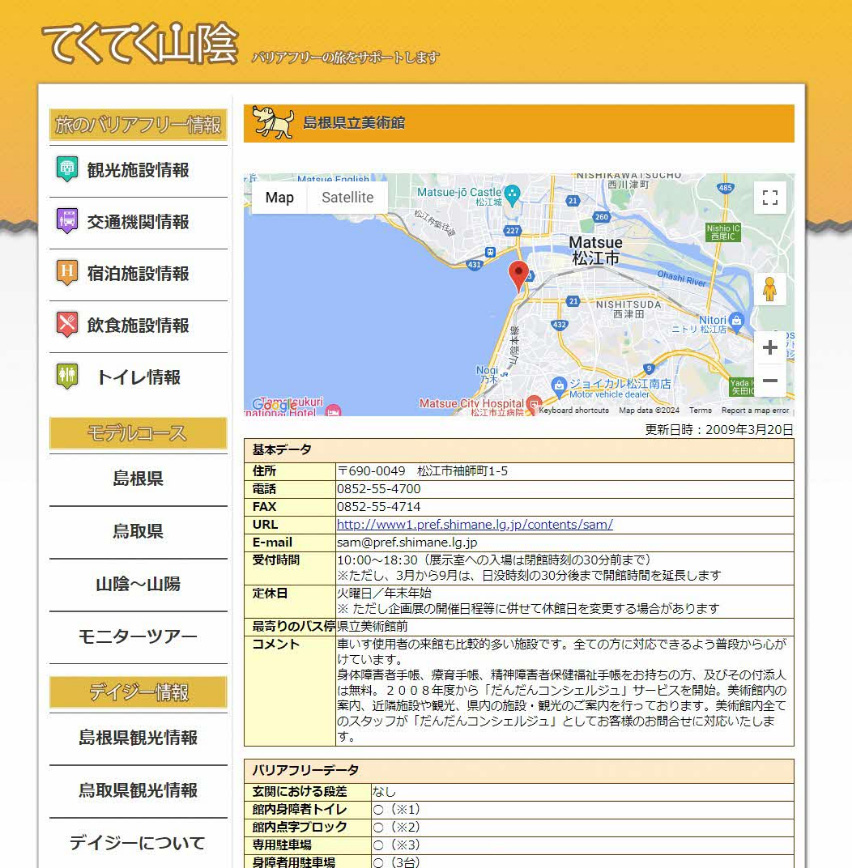The height and width of the screenshot is (868, 852).
Task: Click the dog mascot icon in header
Action: click(273, 122)
